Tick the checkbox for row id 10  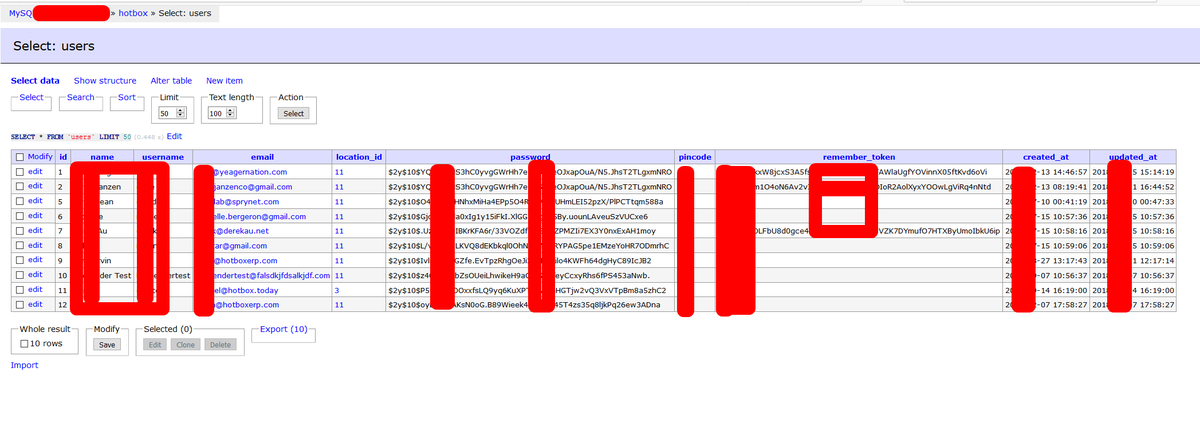tap(20, 274)
